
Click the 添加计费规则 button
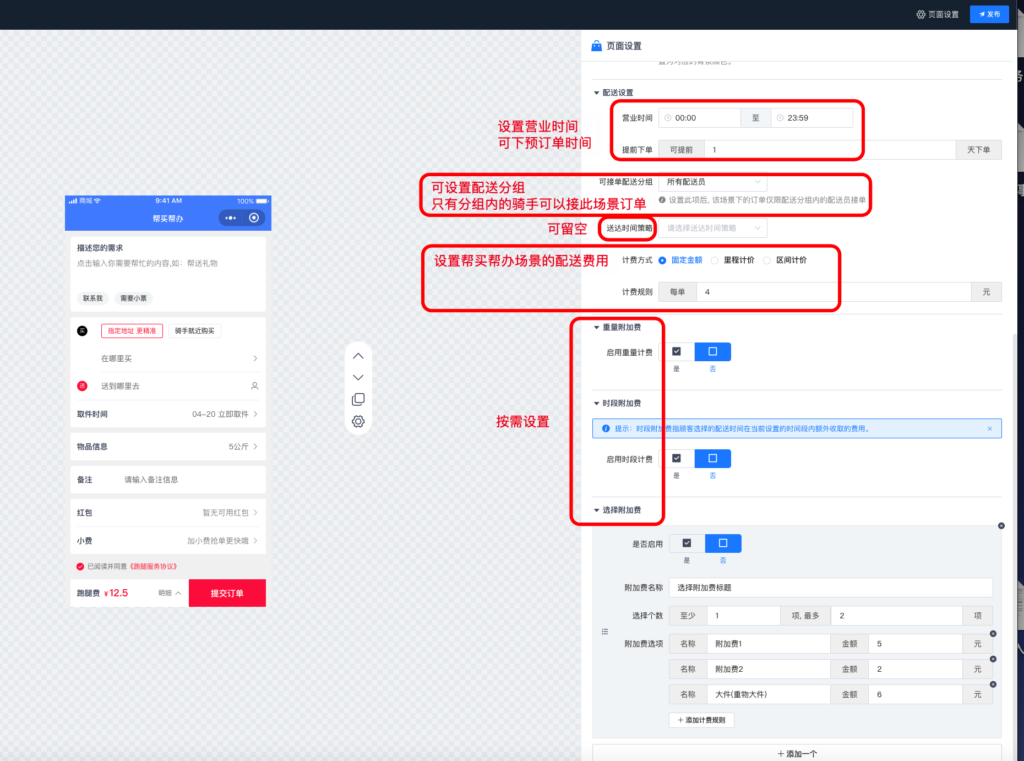tap(703, 719)
